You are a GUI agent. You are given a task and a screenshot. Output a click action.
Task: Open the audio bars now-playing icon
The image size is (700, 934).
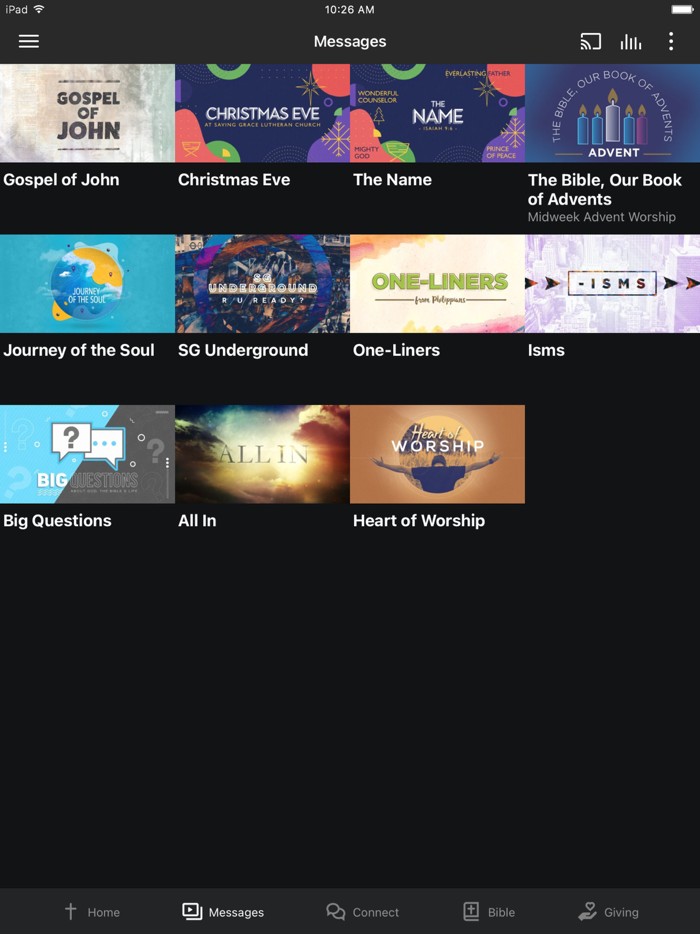coord(631,41)
